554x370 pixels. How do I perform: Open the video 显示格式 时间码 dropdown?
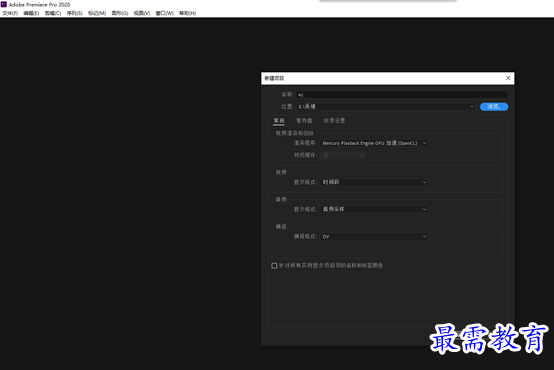click(374, 182)
